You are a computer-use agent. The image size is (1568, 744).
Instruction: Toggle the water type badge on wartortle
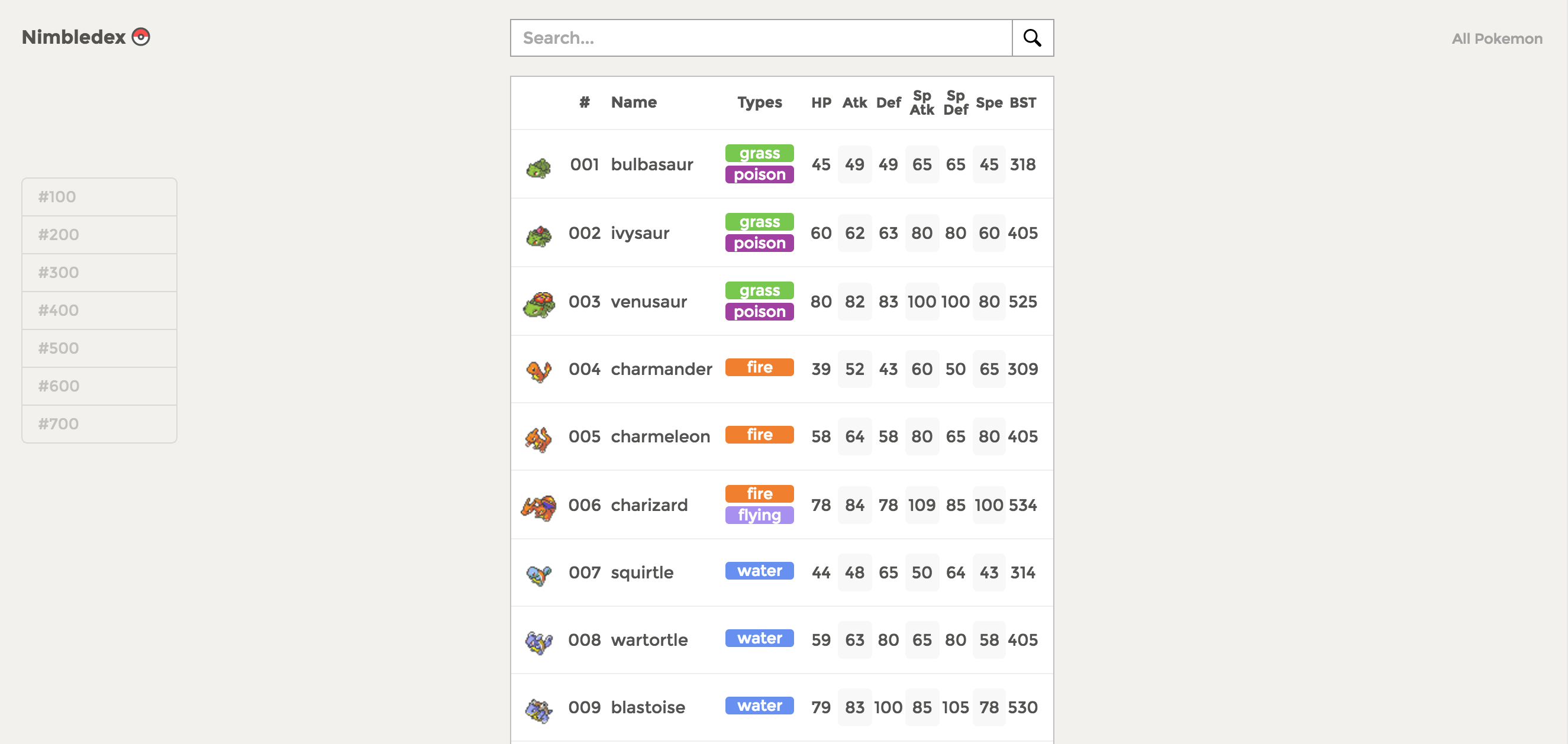(759, 638)
